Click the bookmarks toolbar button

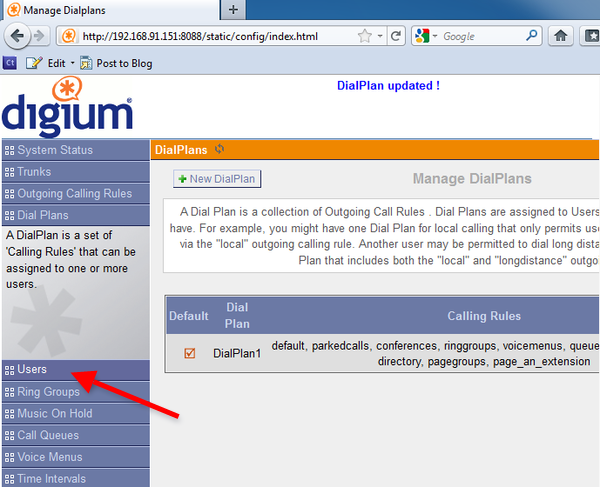[x=591, y=36]
